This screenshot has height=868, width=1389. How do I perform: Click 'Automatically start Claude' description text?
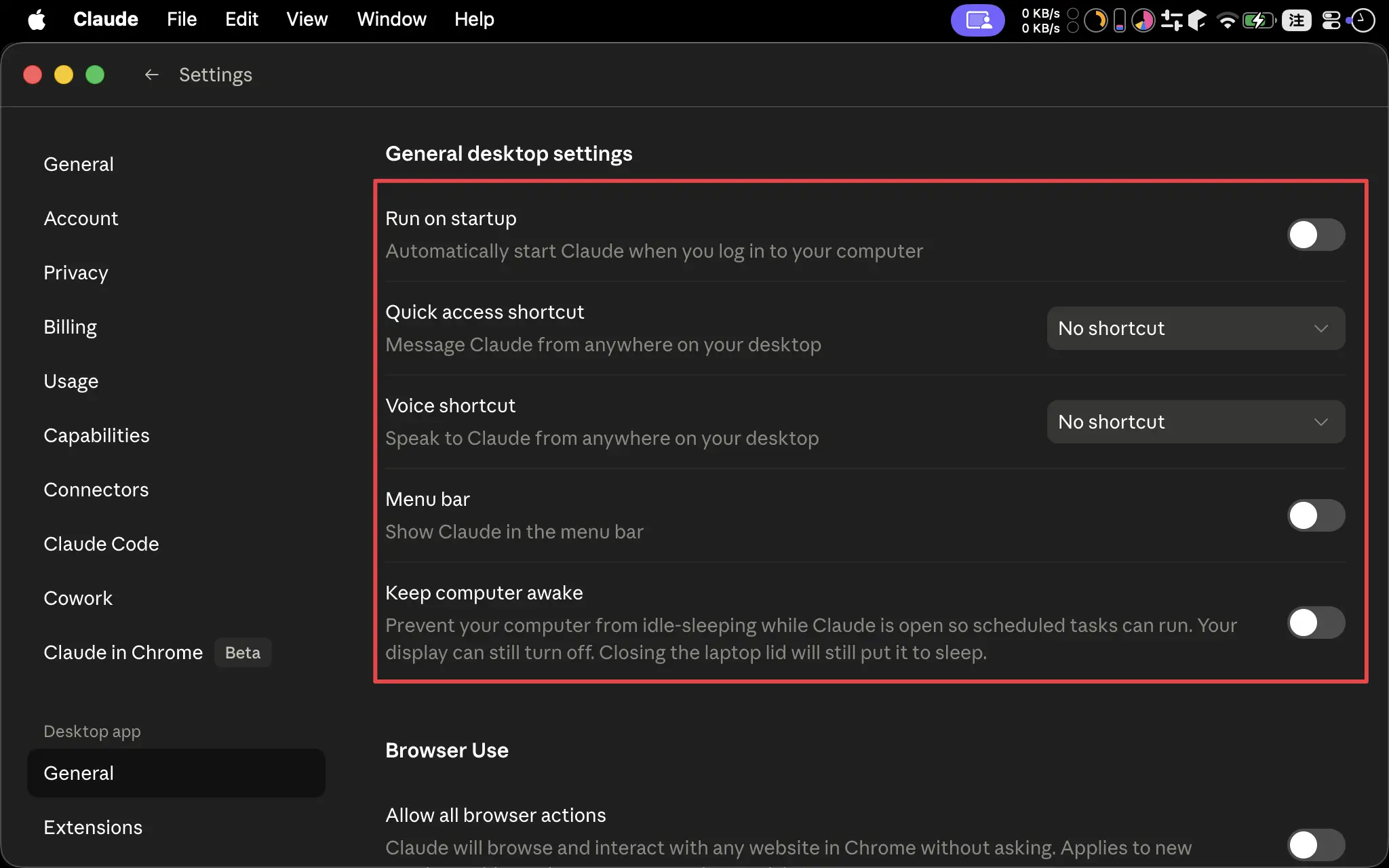tap(654, 251)
